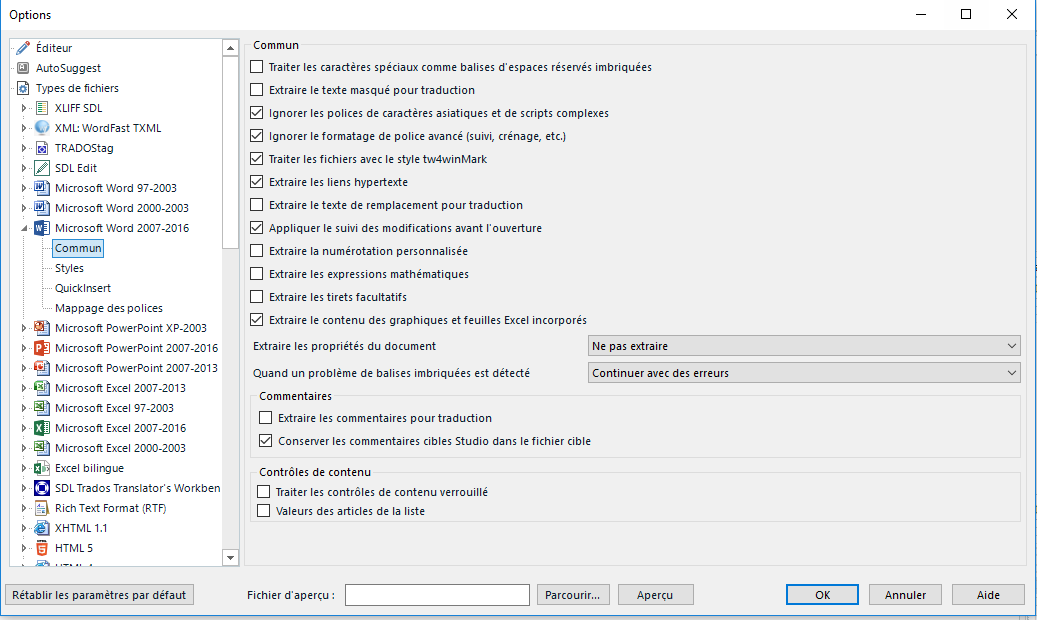Screen dimensions: 1037x620
Task: Click the SDL Edit pencil icon
Action: 42,168
